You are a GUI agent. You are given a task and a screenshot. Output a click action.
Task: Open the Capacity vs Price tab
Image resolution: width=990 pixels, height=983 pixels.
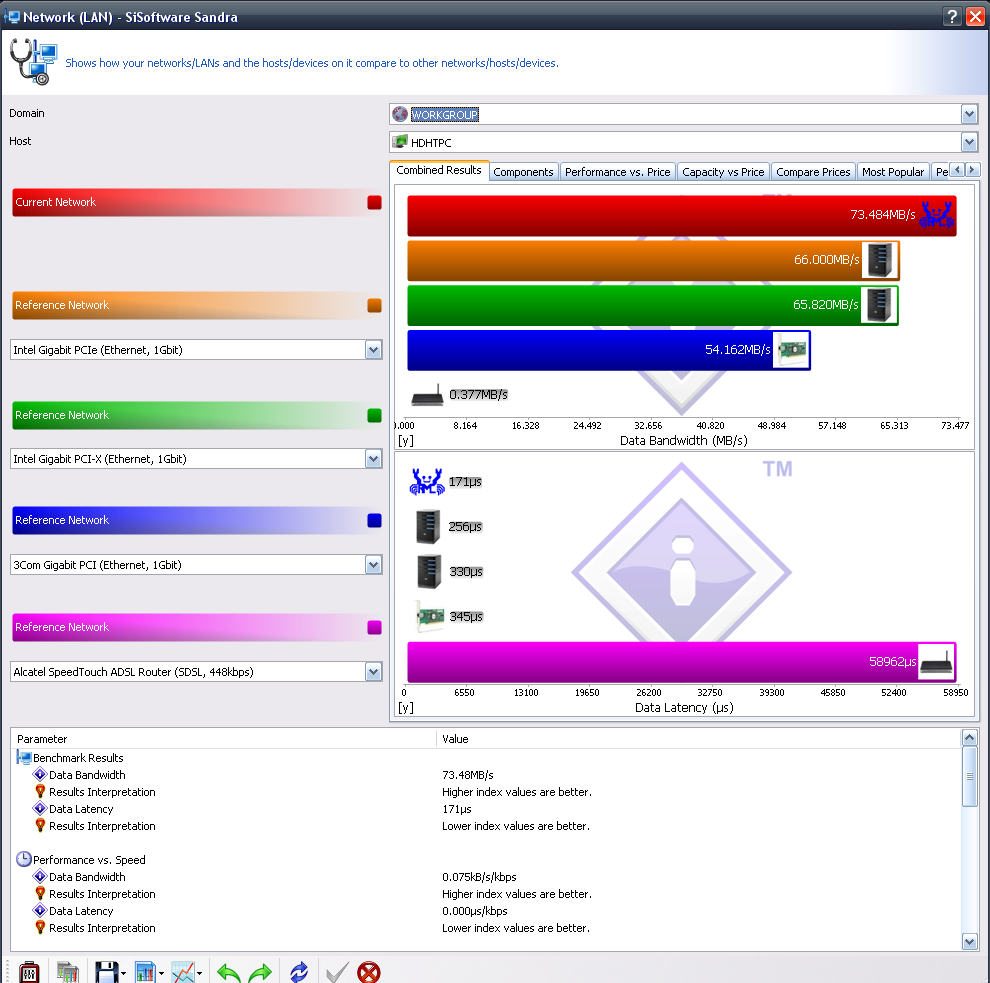[724, 172]
